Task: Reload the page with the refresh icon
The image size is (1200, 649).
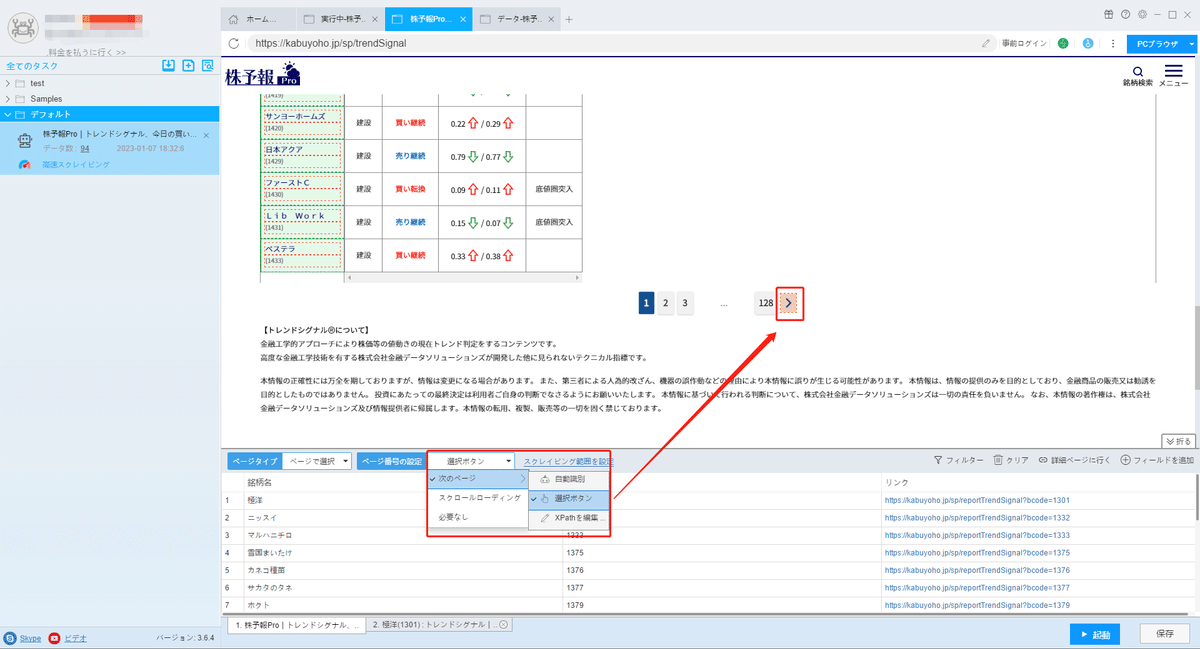Action: pos(234,44)
